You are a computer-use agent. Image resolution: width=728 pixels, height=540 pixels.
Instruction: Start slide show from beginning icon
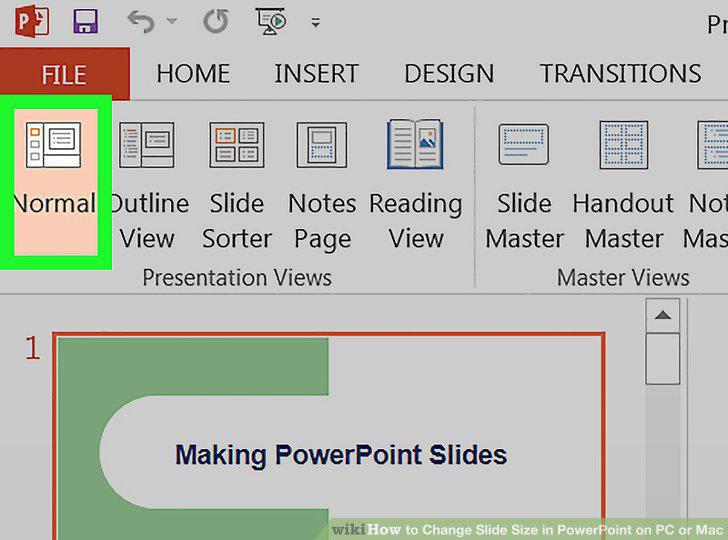[271, 21]
